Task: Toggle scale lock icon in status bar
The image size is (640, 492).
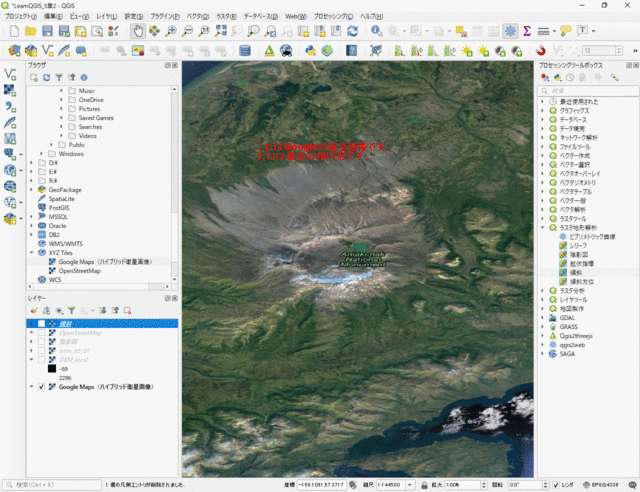Action: [x=424, y=485]
